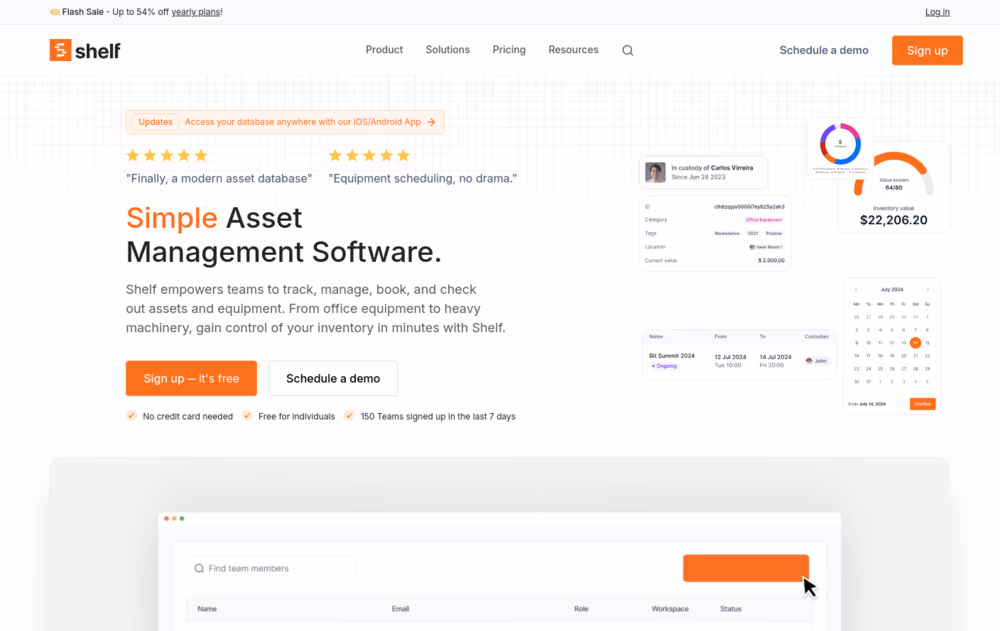Click the Workspace column header
Screen dimensions: 1000x631
pyautogui.click(x=670, y=609)
